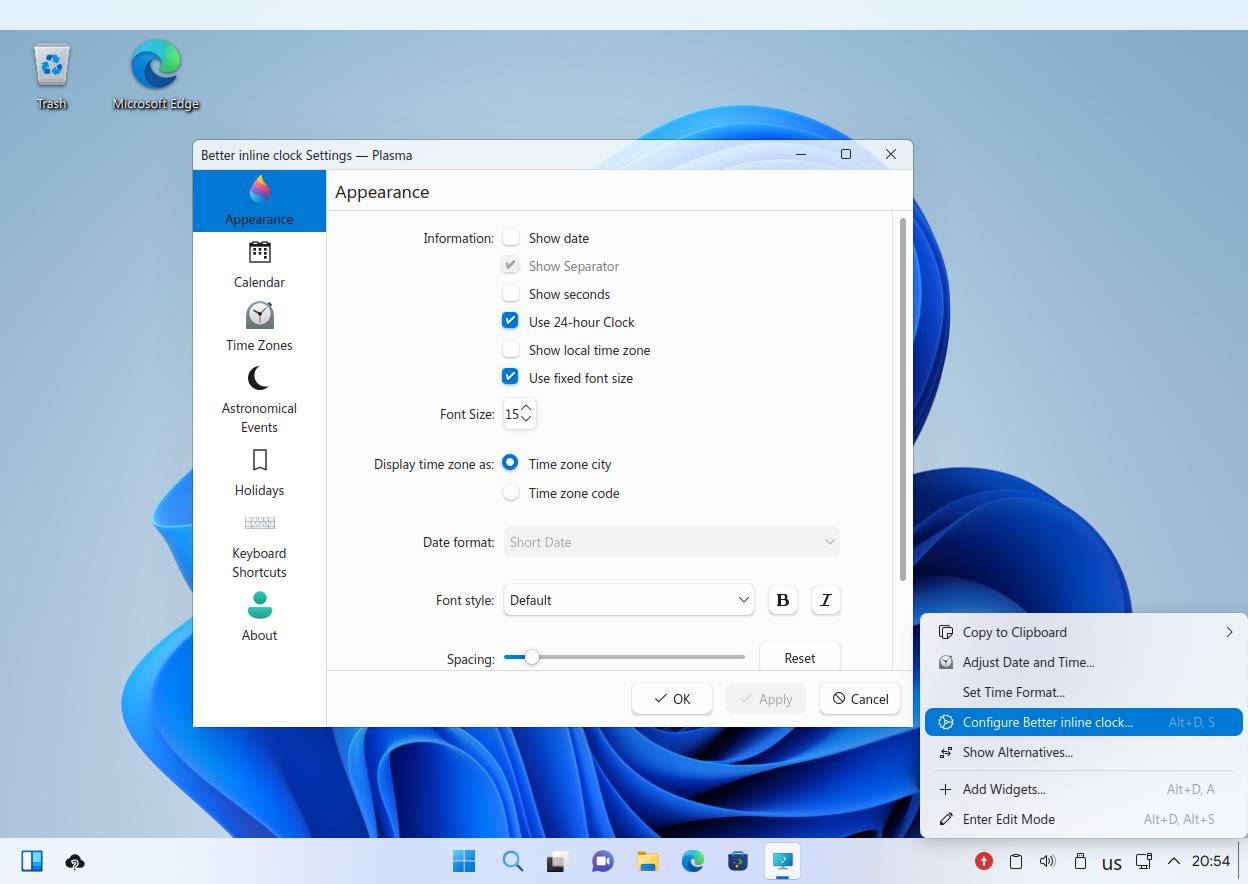Click the Reset spacing button
1248x884 pixels.
pos(799,658)
